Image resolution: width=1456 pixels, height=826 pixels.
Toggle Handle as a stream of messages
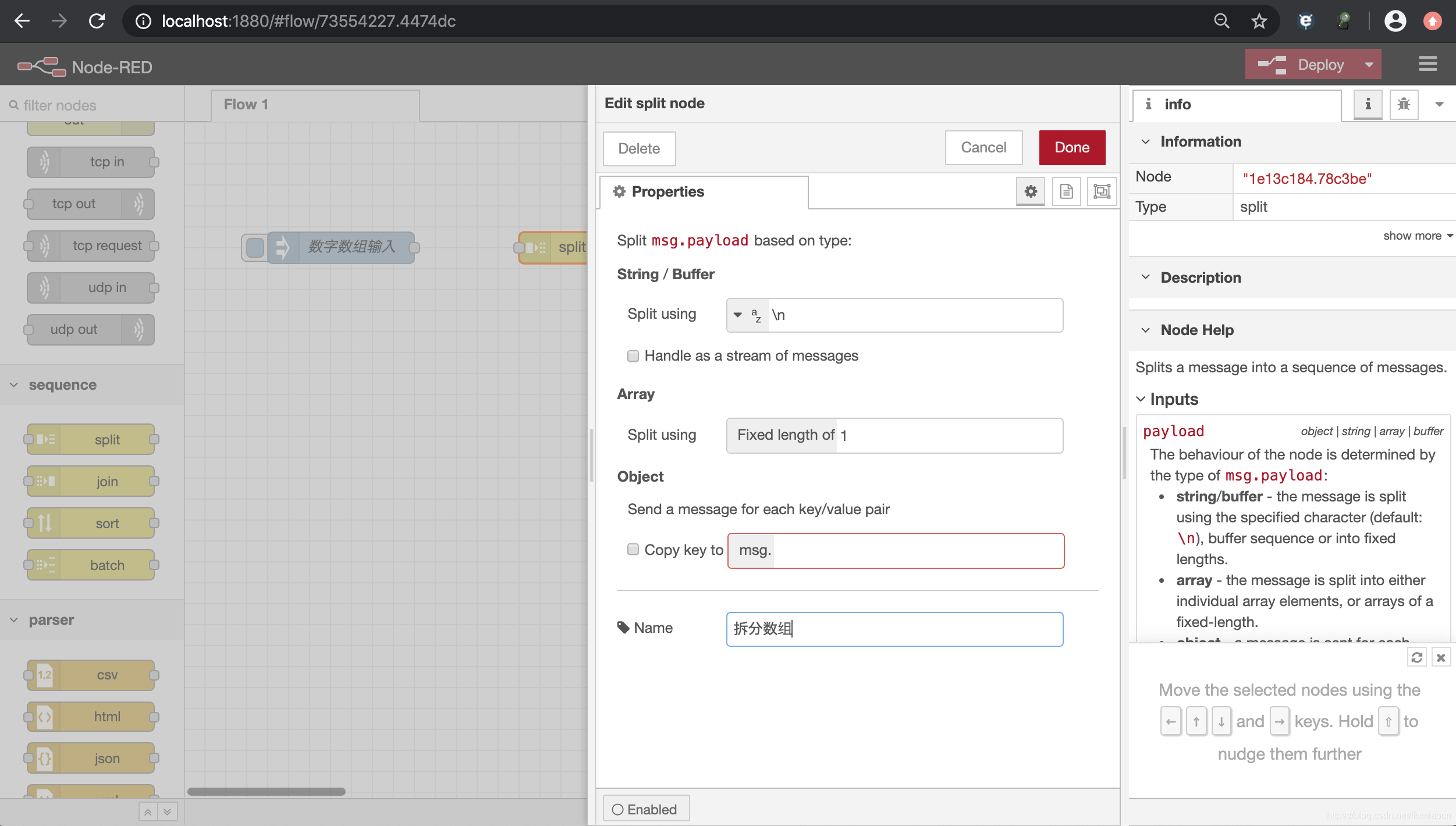(x=632, y=355)
